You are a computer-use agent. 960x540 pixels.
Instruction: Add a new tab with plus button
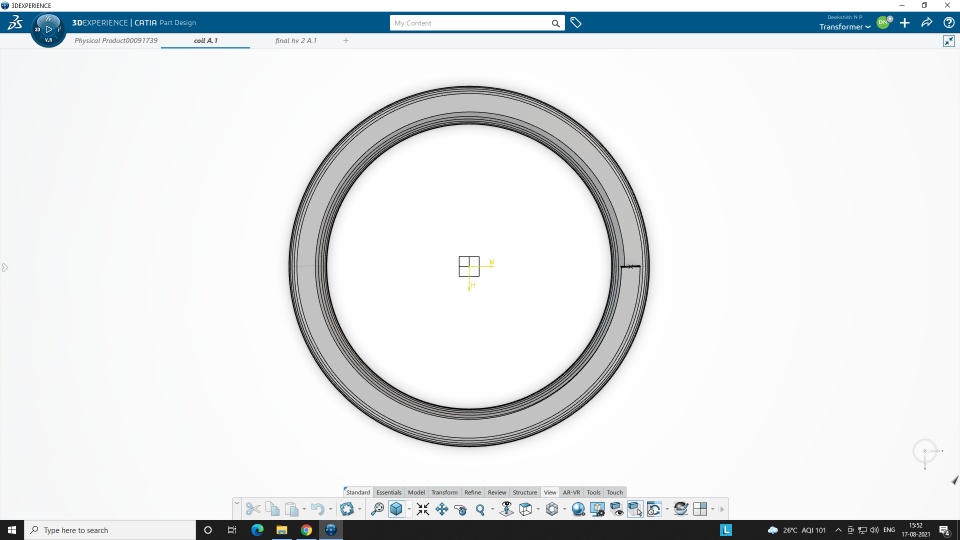pos(346,40)
